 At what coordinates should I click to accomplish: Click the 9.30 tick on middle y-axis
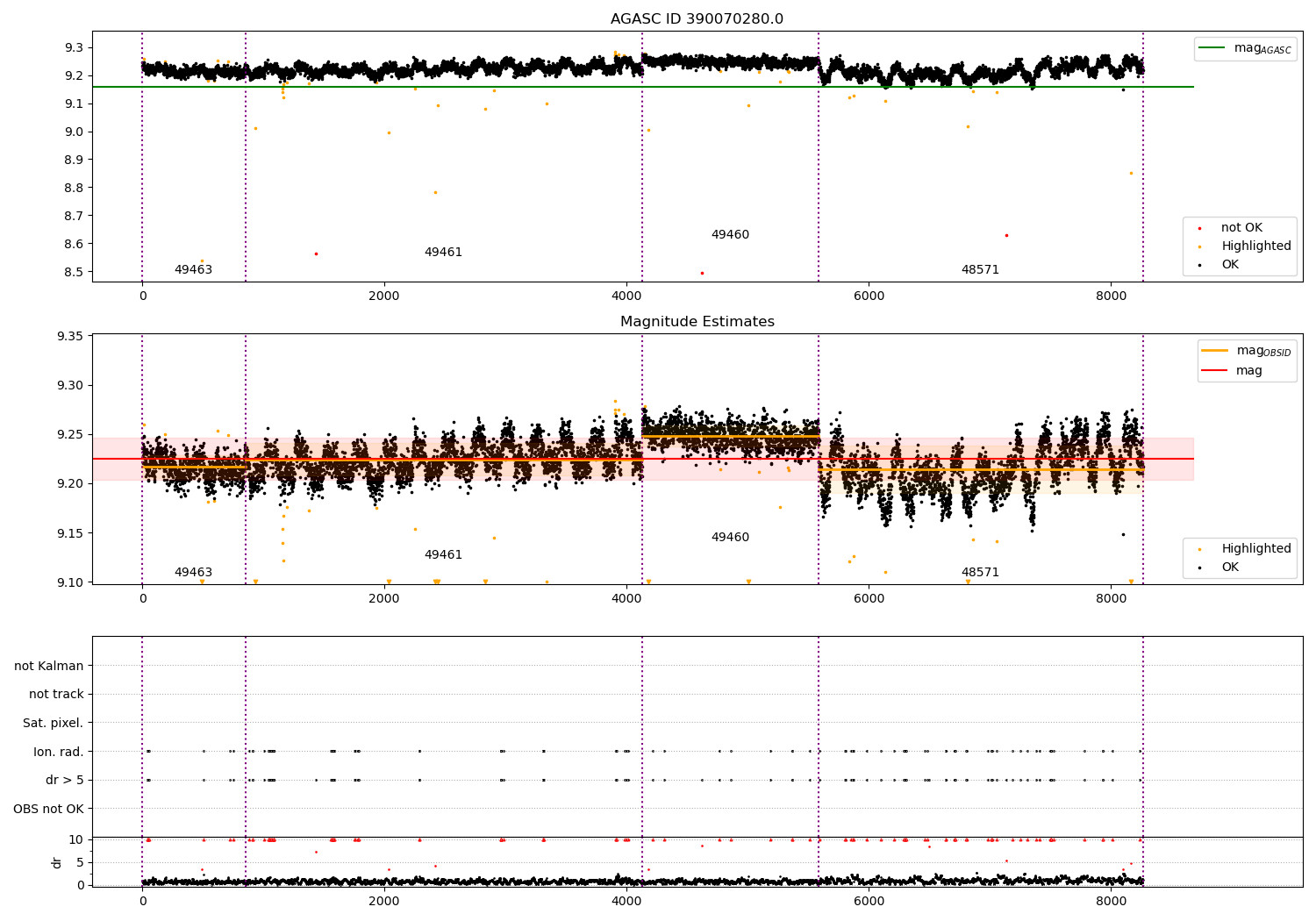coord(70,386)
